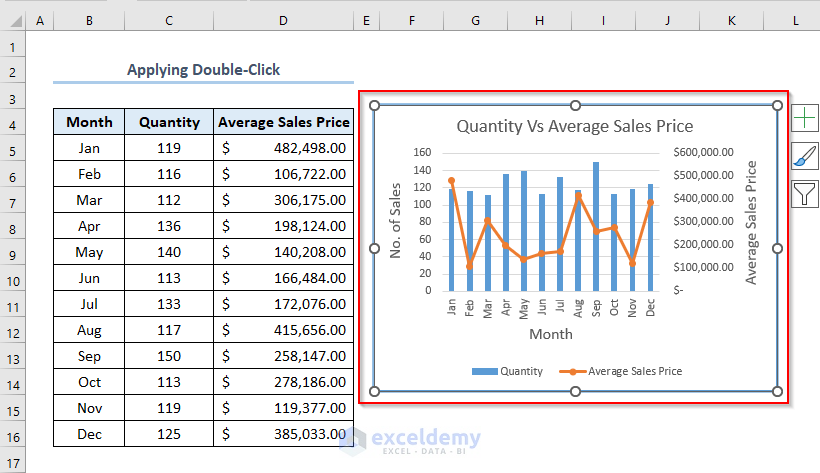Viewport: 820px width, 473px height.
Task: Select the chart's bottom-left resize handle
Action: click(x=374, y=391)
